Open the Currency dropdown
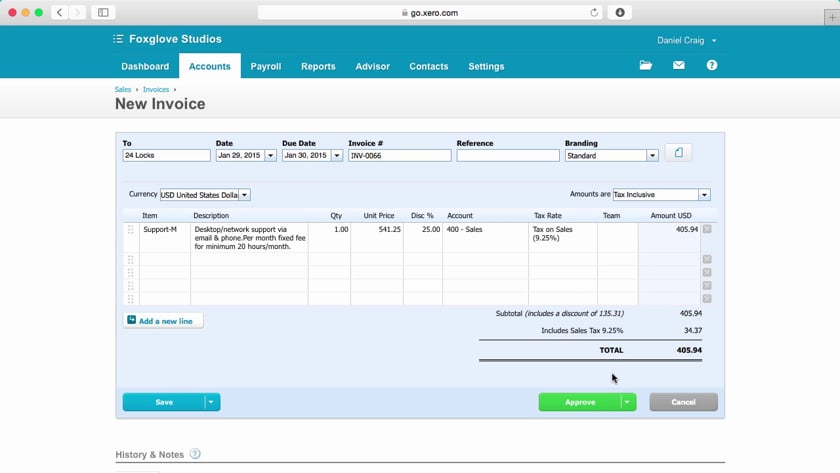 (244, 195)
